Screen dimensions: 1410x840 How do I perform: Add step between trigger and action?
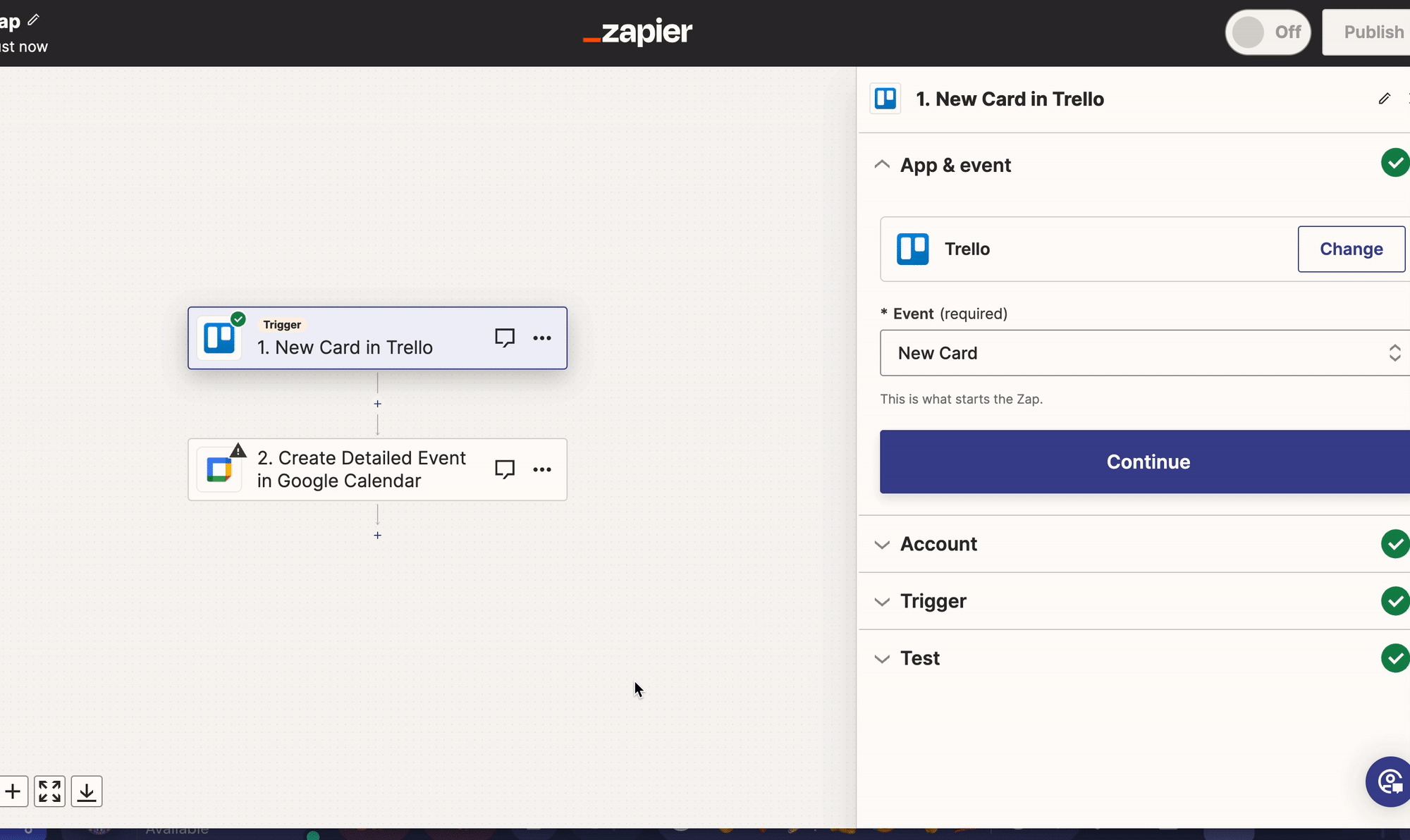coord(377,404)
